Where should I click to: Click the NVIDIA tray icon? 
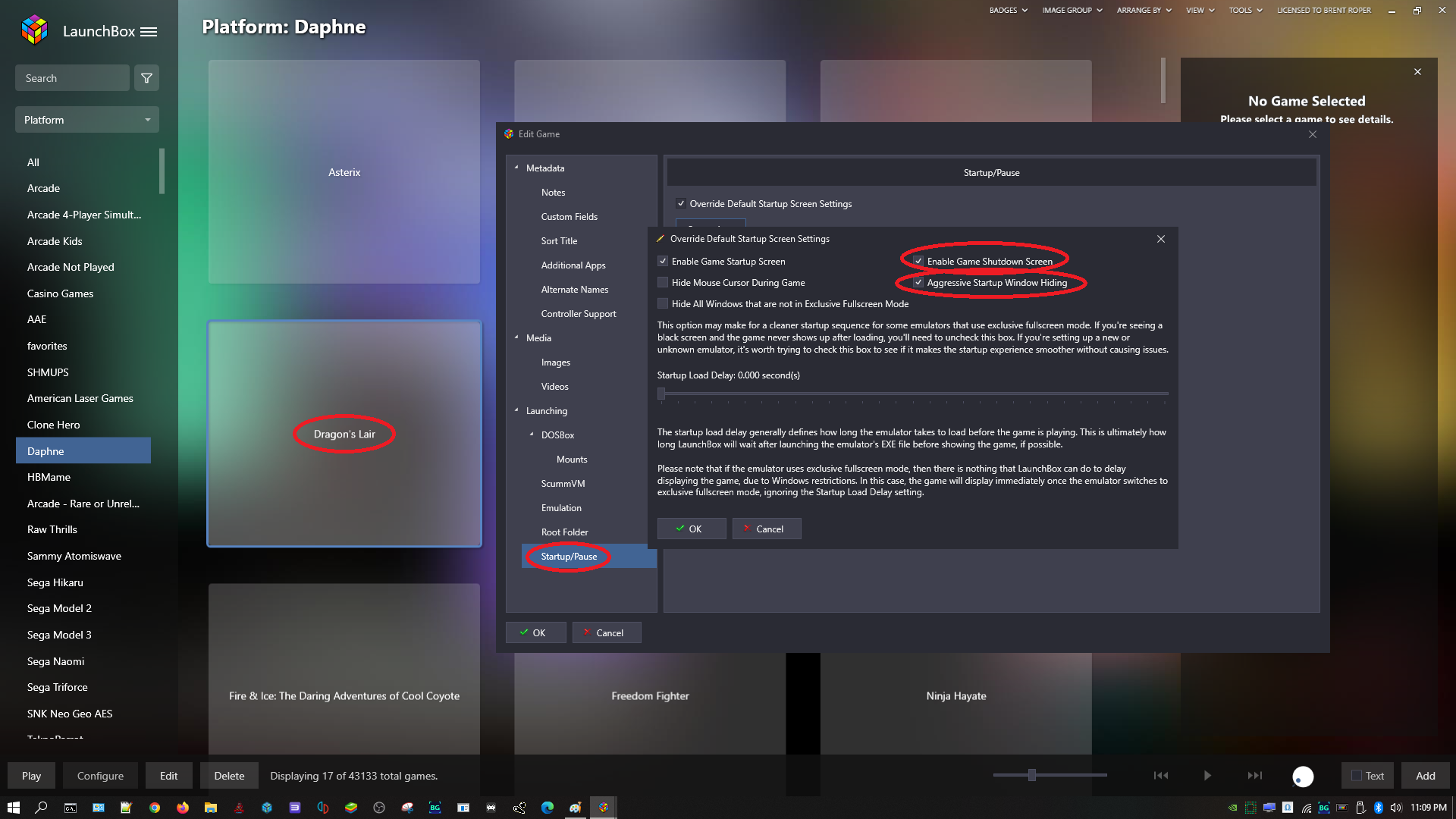click(x=1233, y=808)
